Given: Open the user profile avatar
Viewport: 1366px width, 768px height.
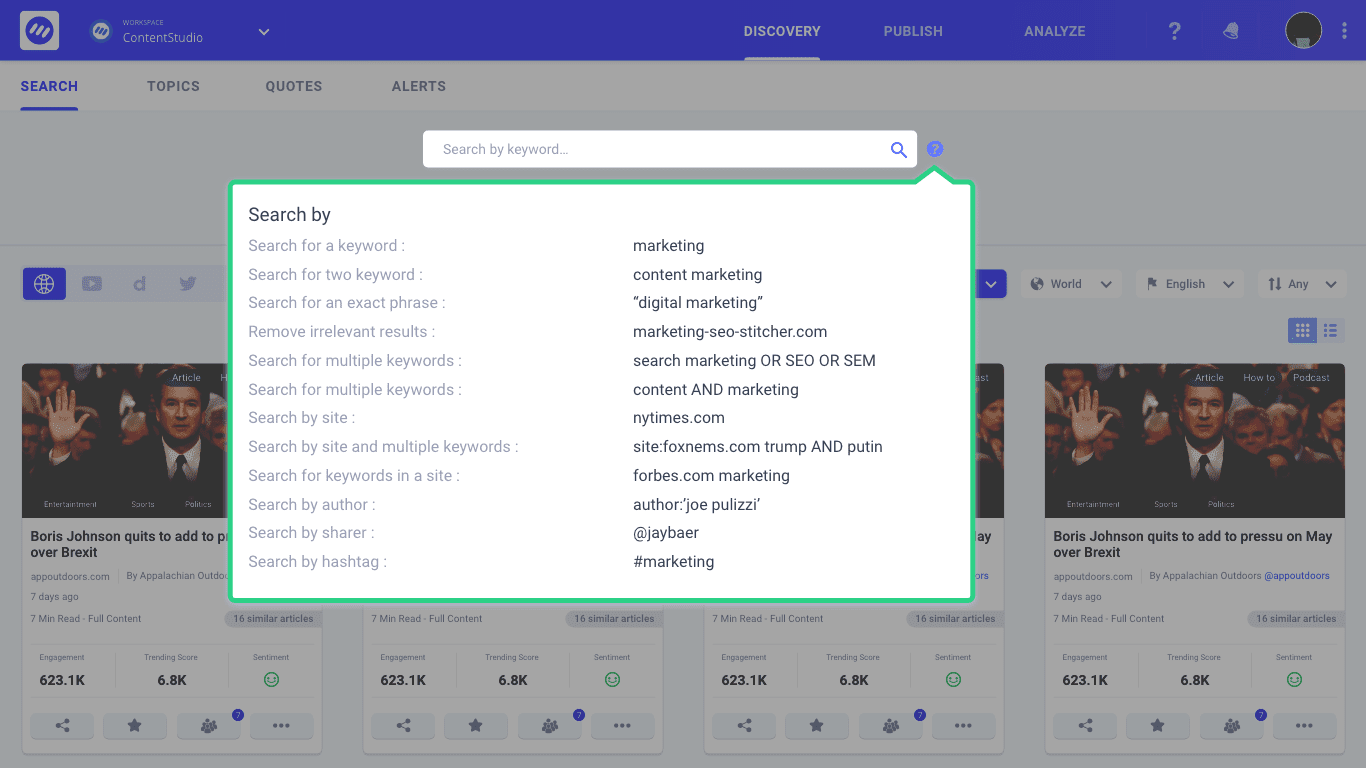Looking at the screenshot, I should (x=1303, y=31).
